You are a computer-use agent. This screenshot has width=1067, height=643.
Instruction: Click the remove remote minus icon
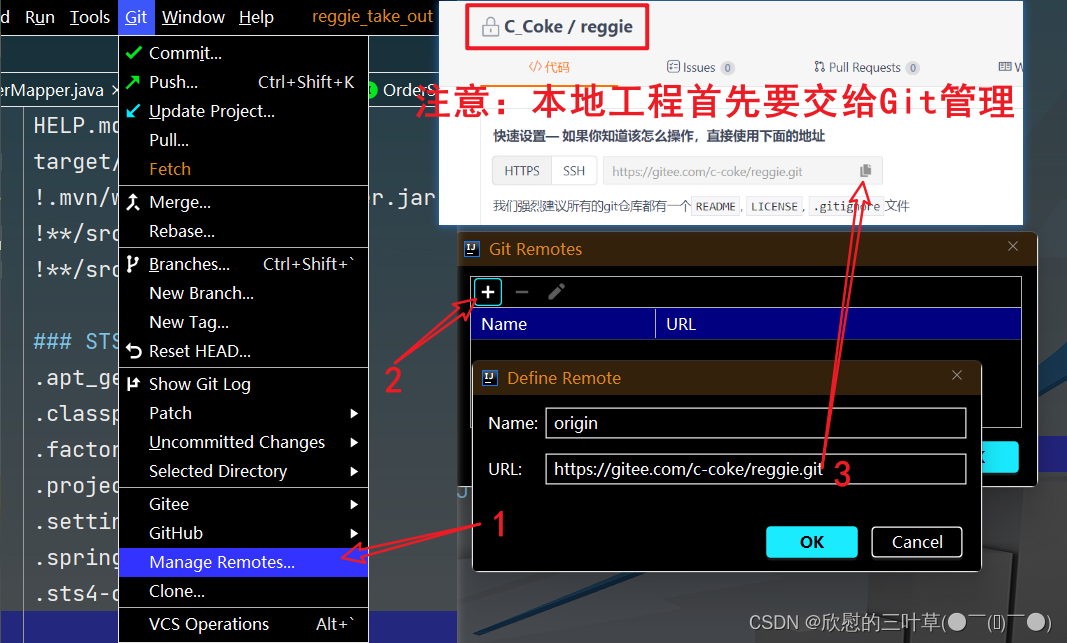coord(522,292)
